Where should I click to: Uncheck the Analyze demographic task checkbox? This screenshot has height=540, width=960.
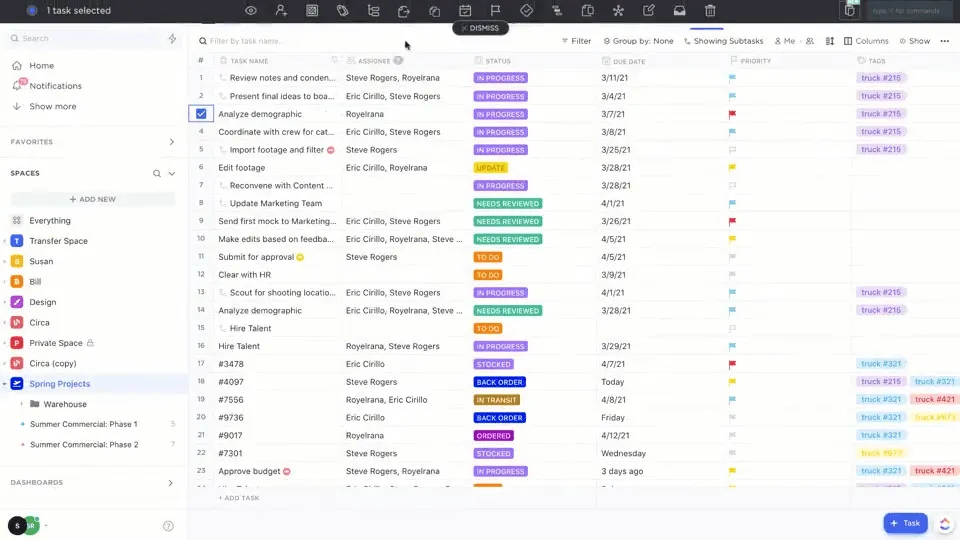click(x=201, y=114)
